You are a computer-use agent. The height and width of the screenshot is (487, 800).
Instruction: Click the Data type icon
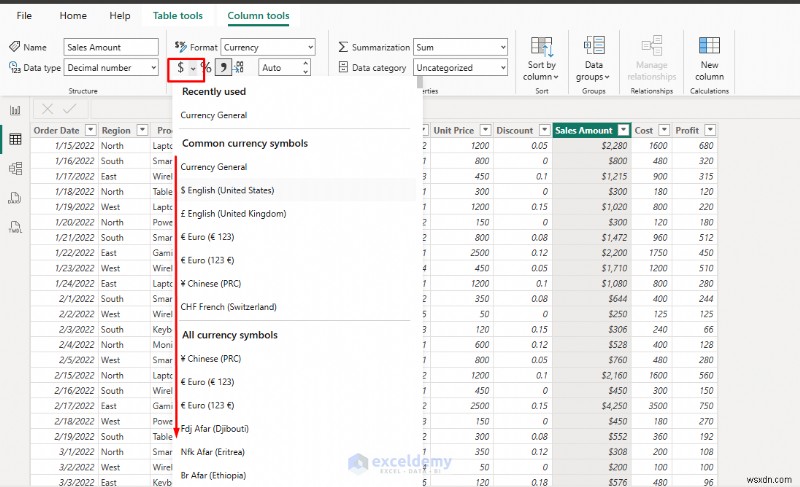click(x=15, y=67)
